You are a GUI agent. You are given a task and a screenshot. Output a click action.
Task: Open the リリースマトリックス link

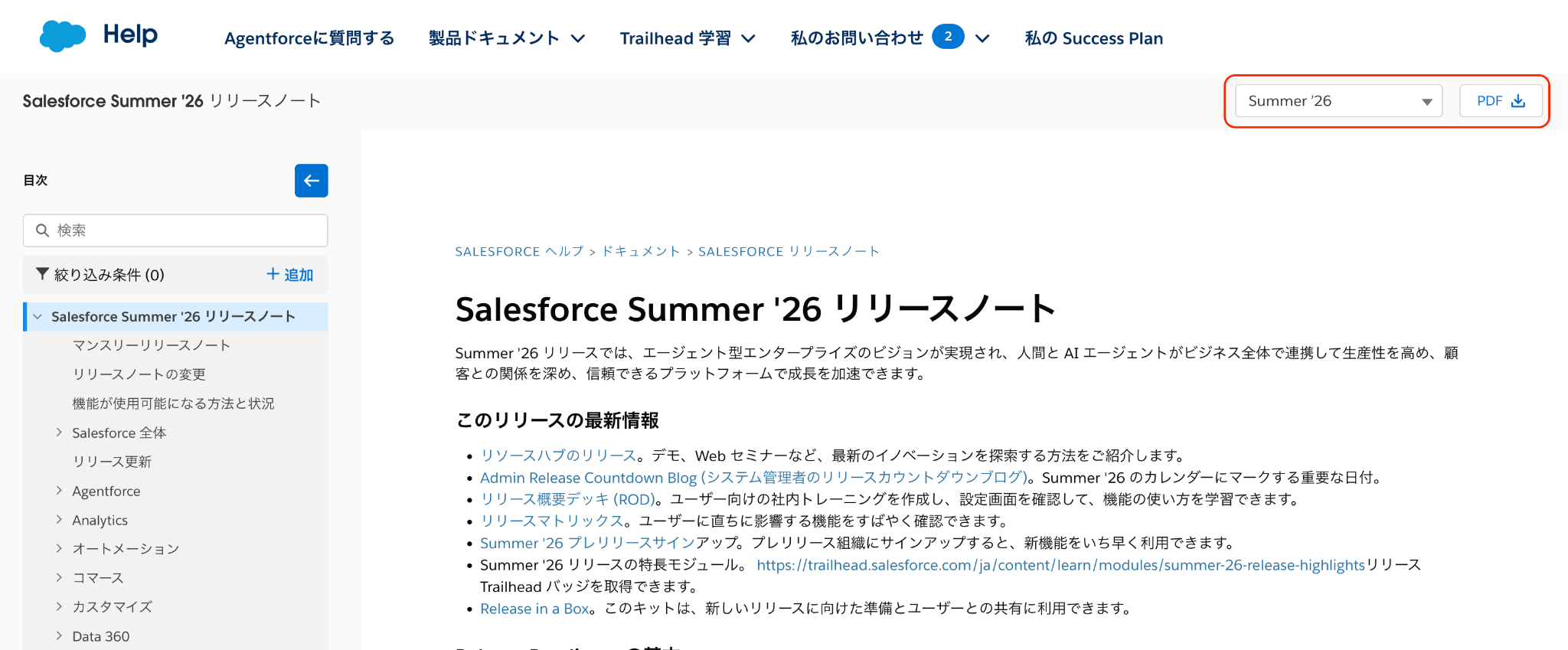pos(551,521)
